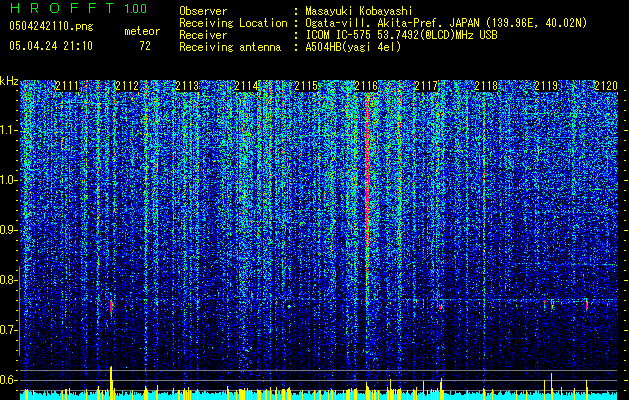Screen dimensions: 629x400
Task: Click the version number 1.0.0
Action: [135, 9]
